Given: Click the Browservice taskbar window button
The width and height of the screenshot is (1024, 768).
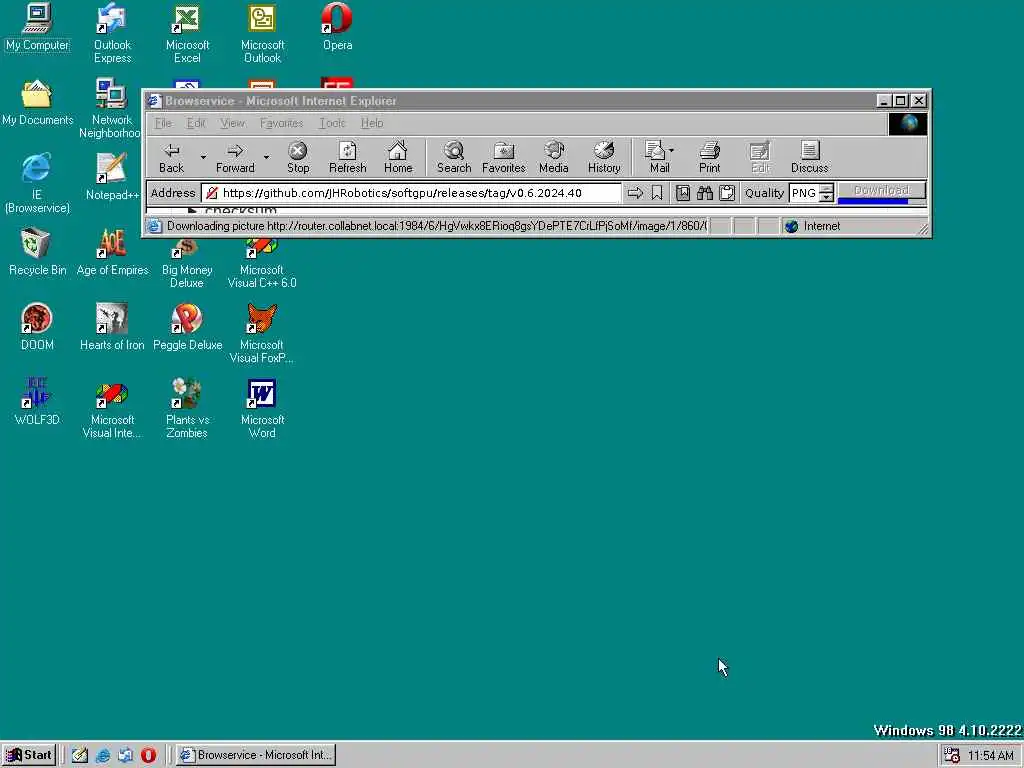Looking at the screenshot, I should [x=256, y=755].
